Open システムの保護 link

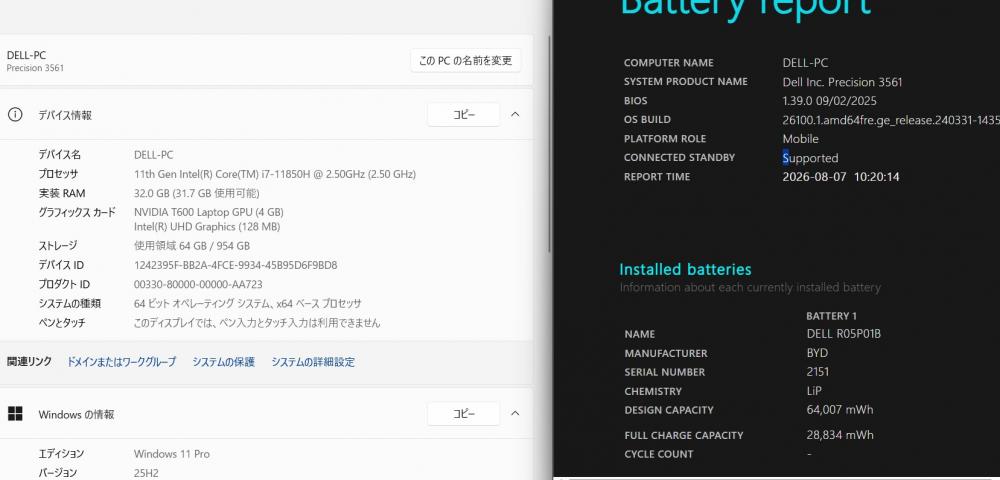pos(223,362)
